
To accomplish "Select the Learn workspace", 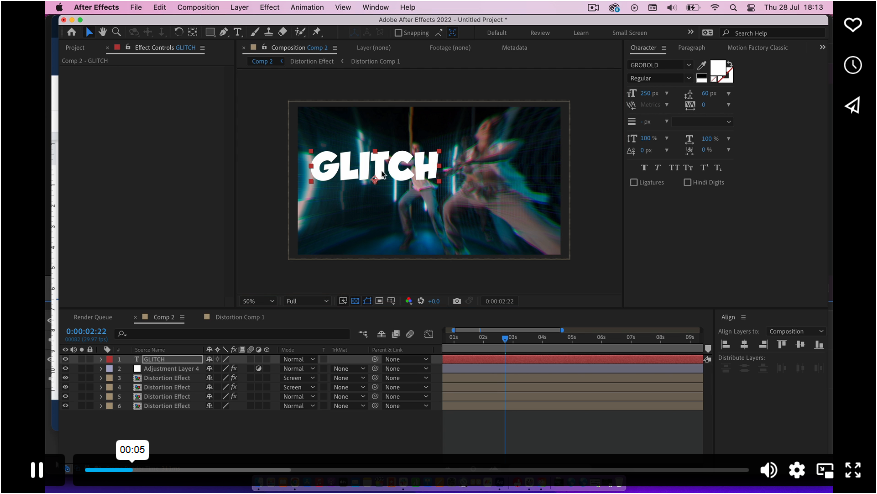I will pyautogui.click(x=581, y=33).
